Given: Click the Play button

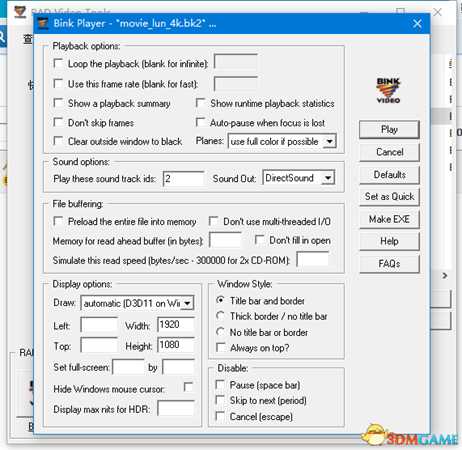Looking at the screenshot, I should 389,129.
